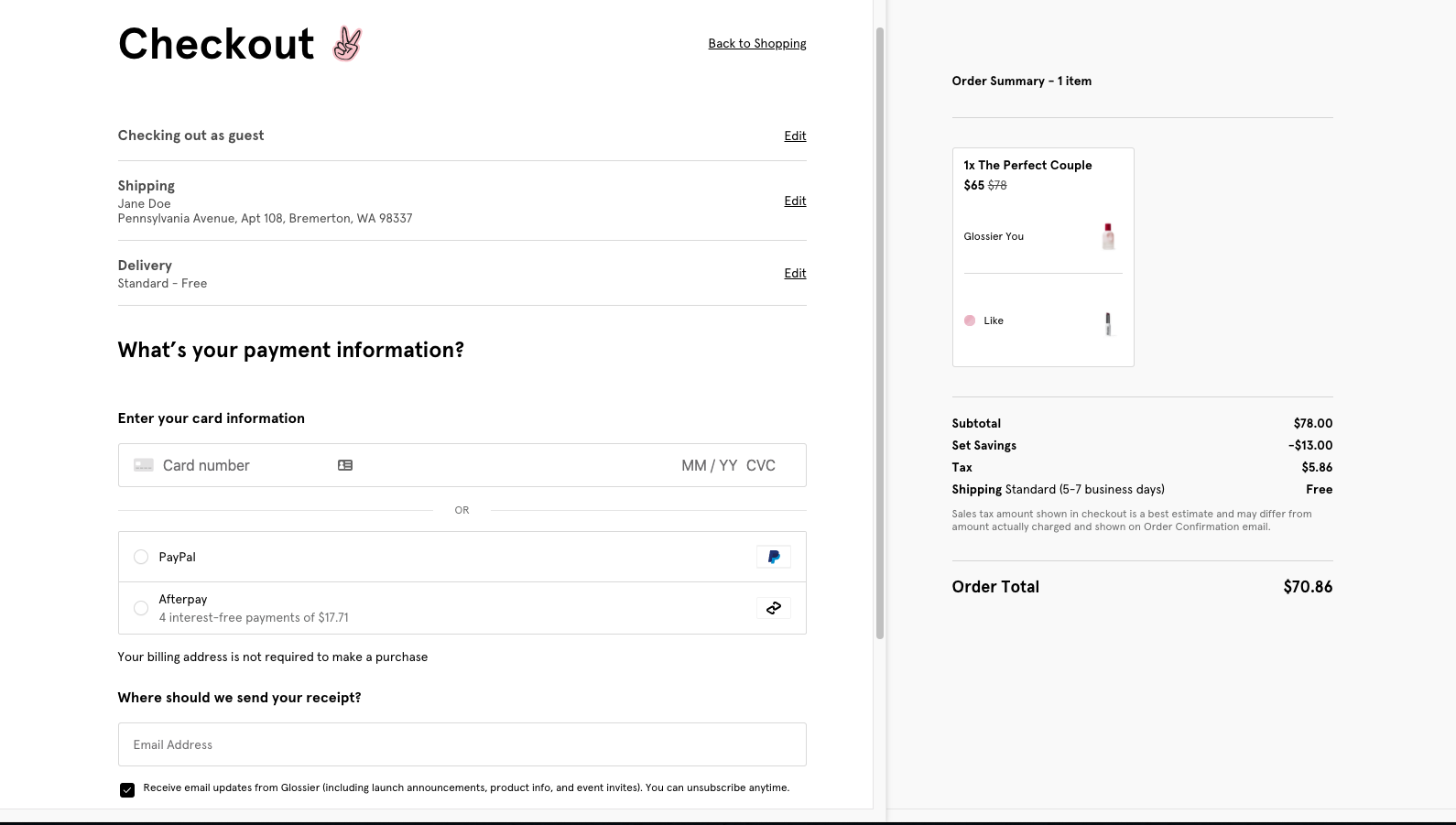Viewport: 1456px width, 825px height.
Task: Select the PayPal payment option
Action: 141,557
